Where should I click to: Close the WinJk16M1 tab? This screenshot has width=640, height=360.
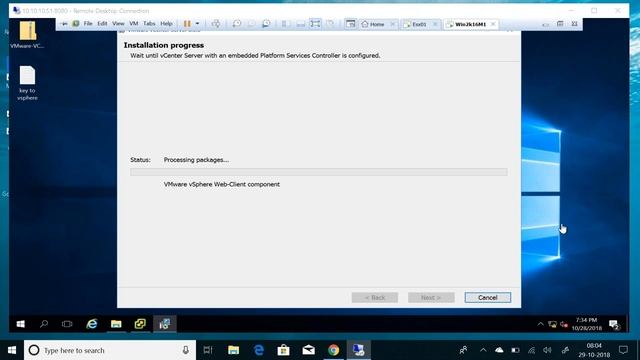[493, 24]
